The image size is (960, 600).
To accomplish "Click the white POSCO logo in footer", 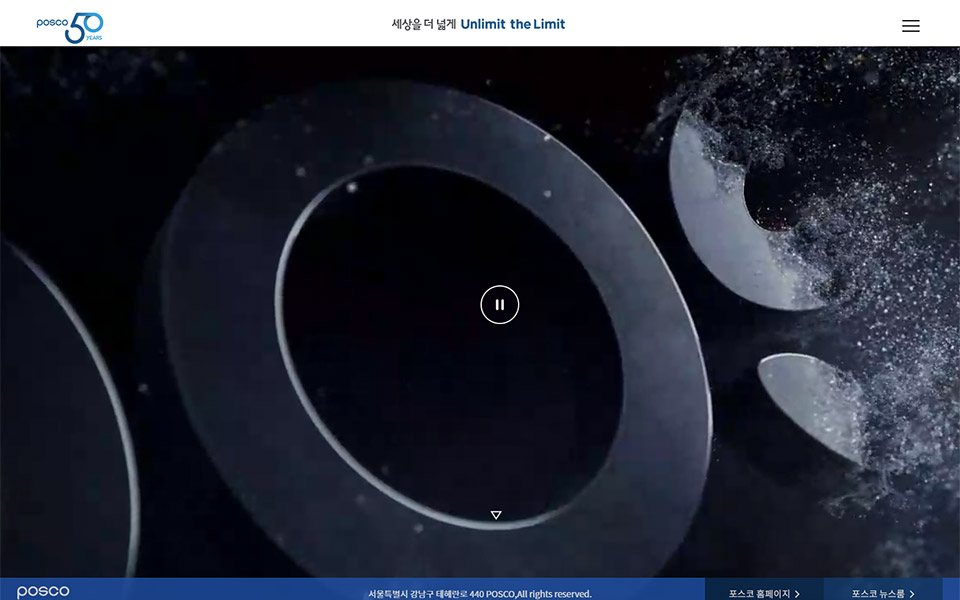I will click(x=43, y=592).
